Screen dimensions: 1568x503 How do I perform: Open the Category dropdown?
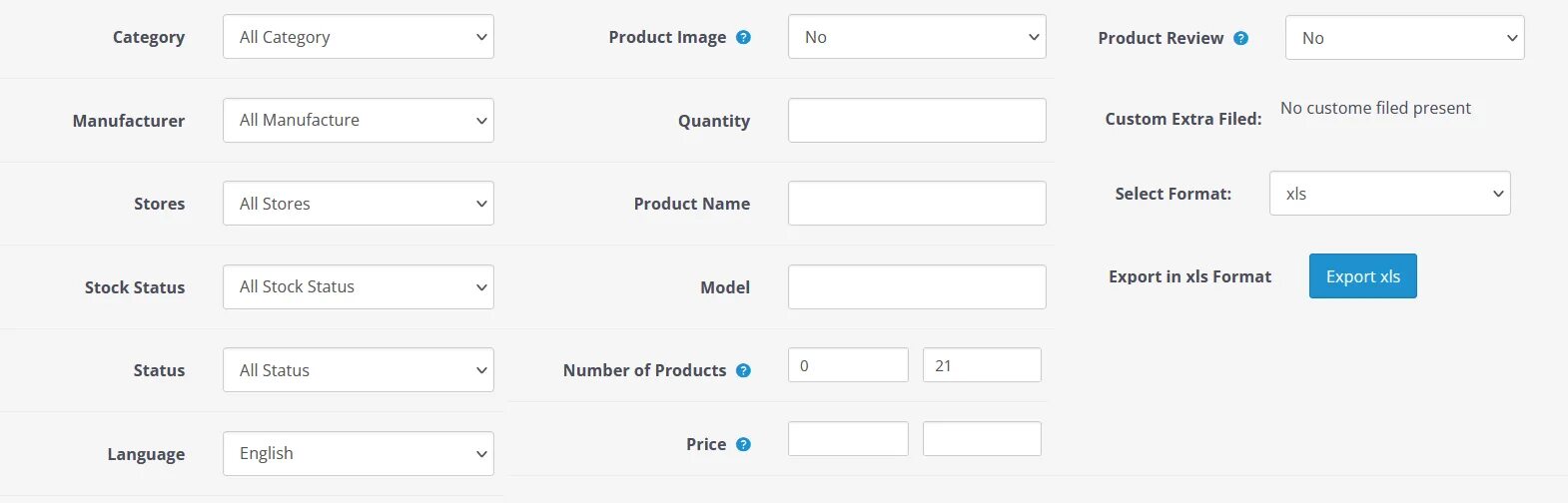(359, 37)
